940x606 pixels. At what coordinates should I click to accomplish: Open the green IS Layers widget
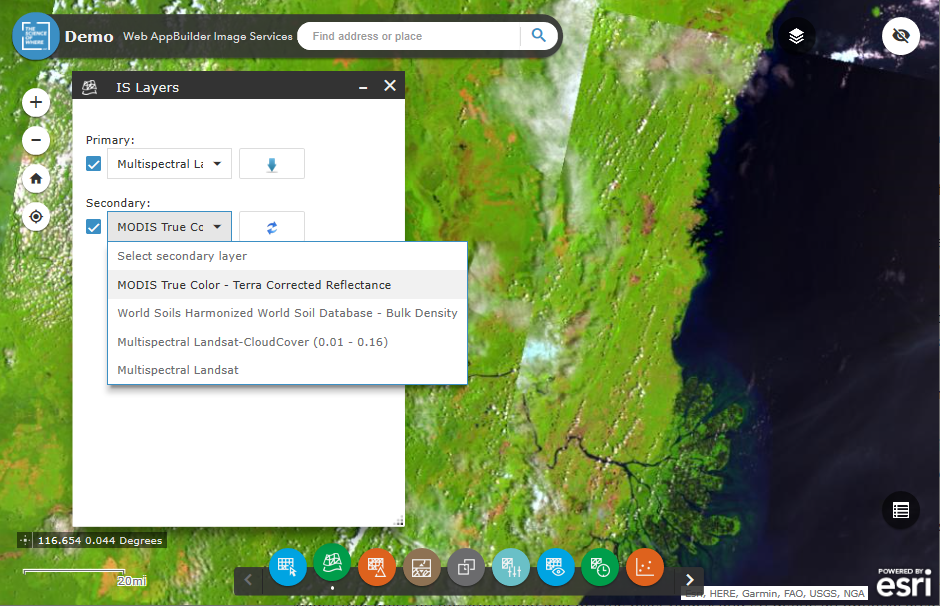(x=332, y=562)
